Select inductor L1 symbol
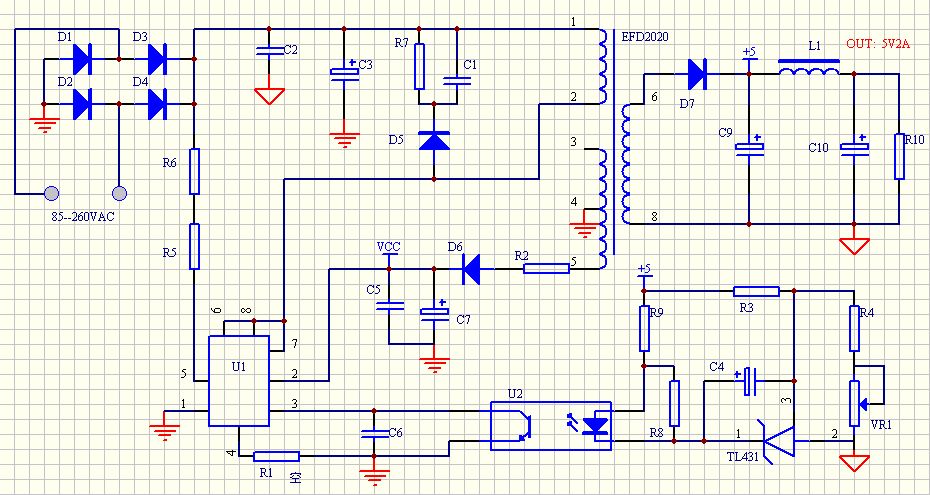The height and width of the screenshot is (495, 930). click(808, 68)
